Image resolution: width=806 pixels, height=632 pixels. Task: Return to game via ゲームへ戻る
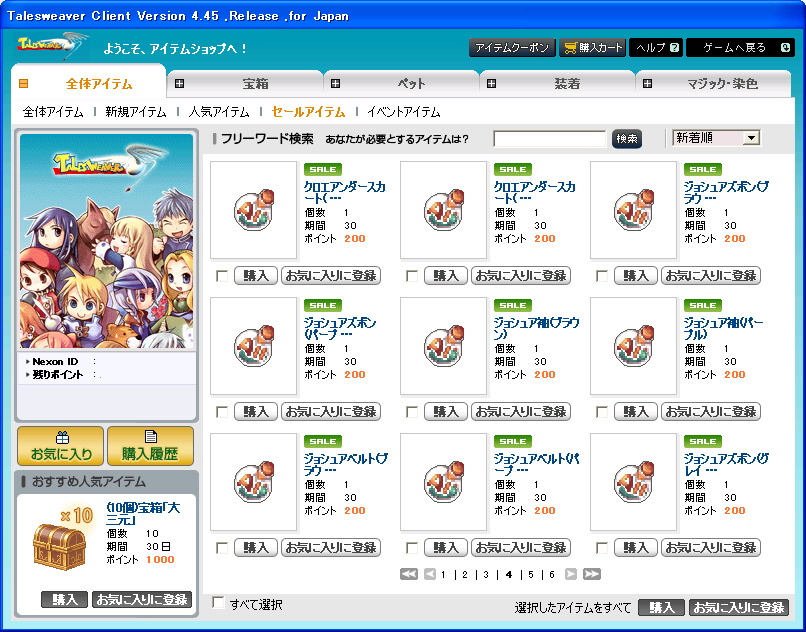pyautogui.click(x=740, y=48)
